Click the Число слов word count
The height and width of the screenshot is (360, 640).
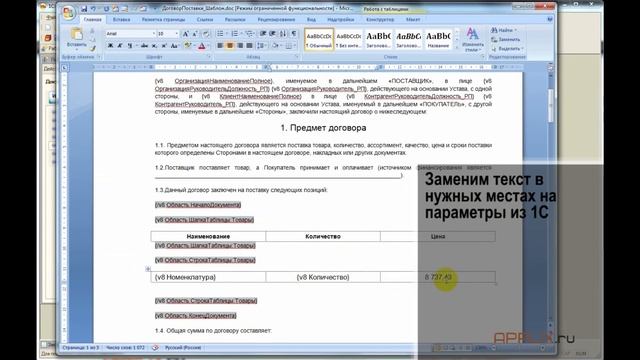[125, 348]
